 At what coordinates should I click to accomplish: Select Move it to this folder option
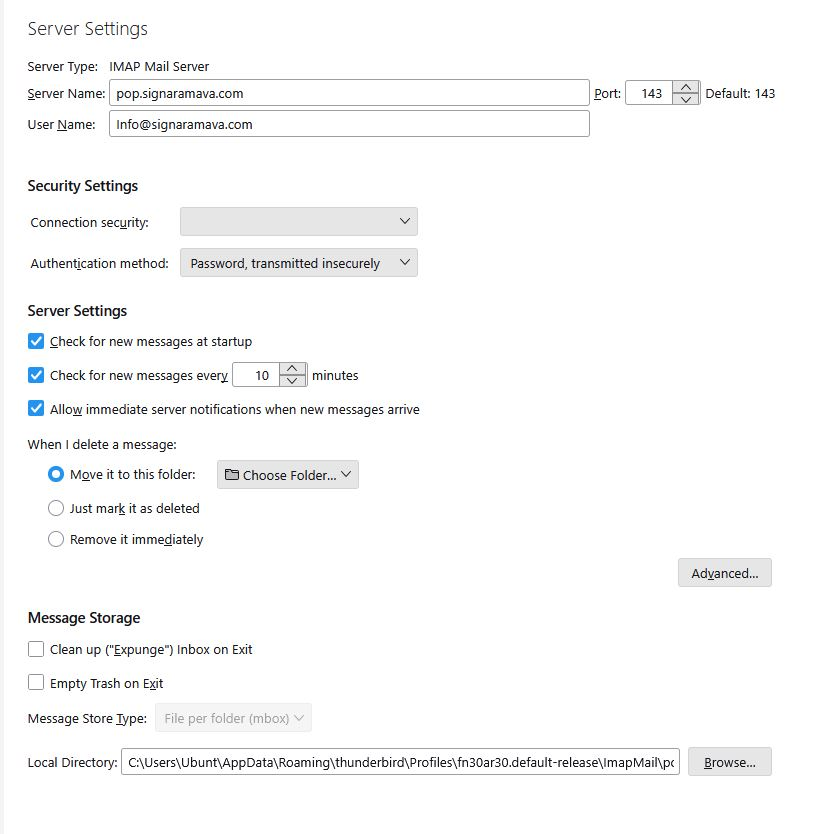click(56, 474)
